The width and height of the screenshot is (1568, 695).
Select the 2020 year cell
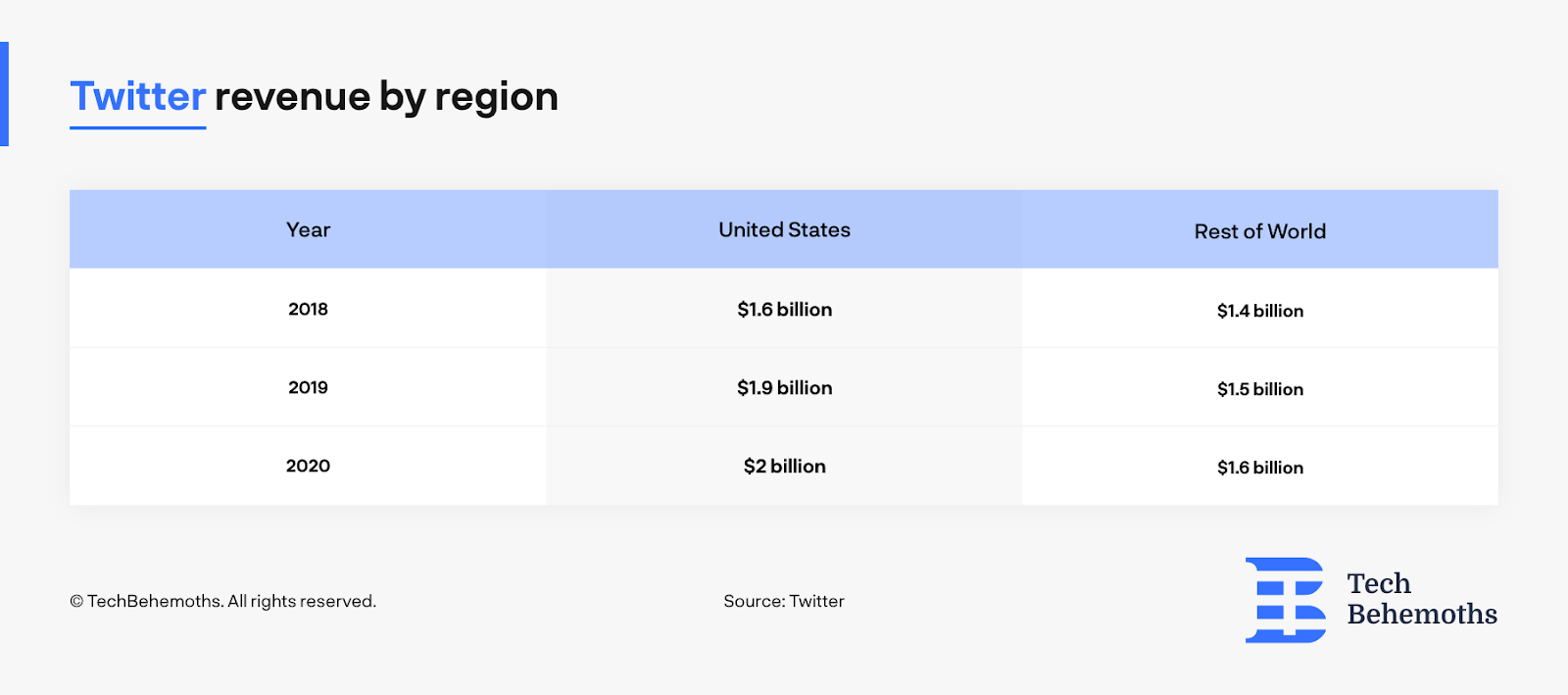(x=308, y=466)
